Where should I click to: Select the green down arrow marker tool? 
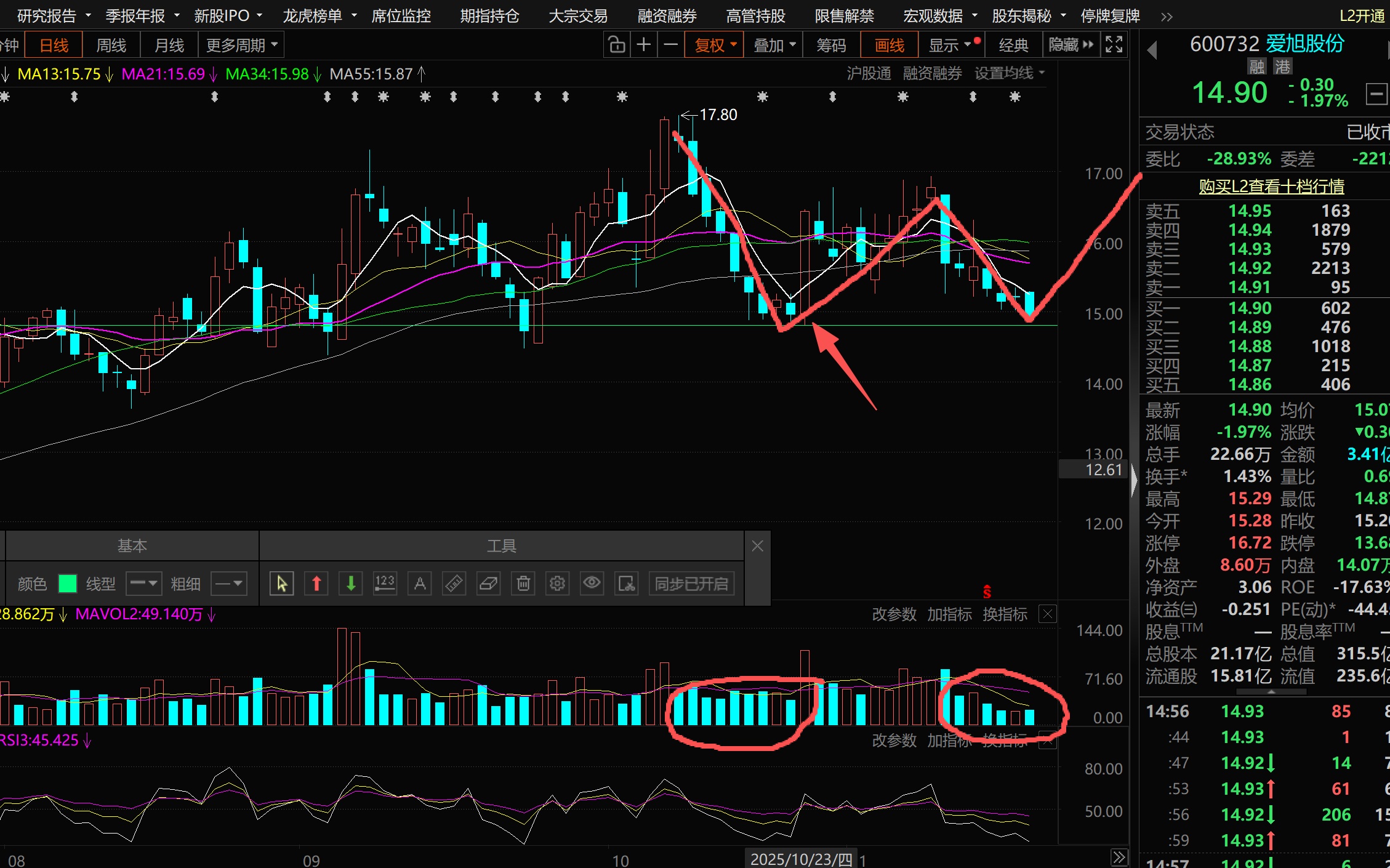click(x=351, y=583)
